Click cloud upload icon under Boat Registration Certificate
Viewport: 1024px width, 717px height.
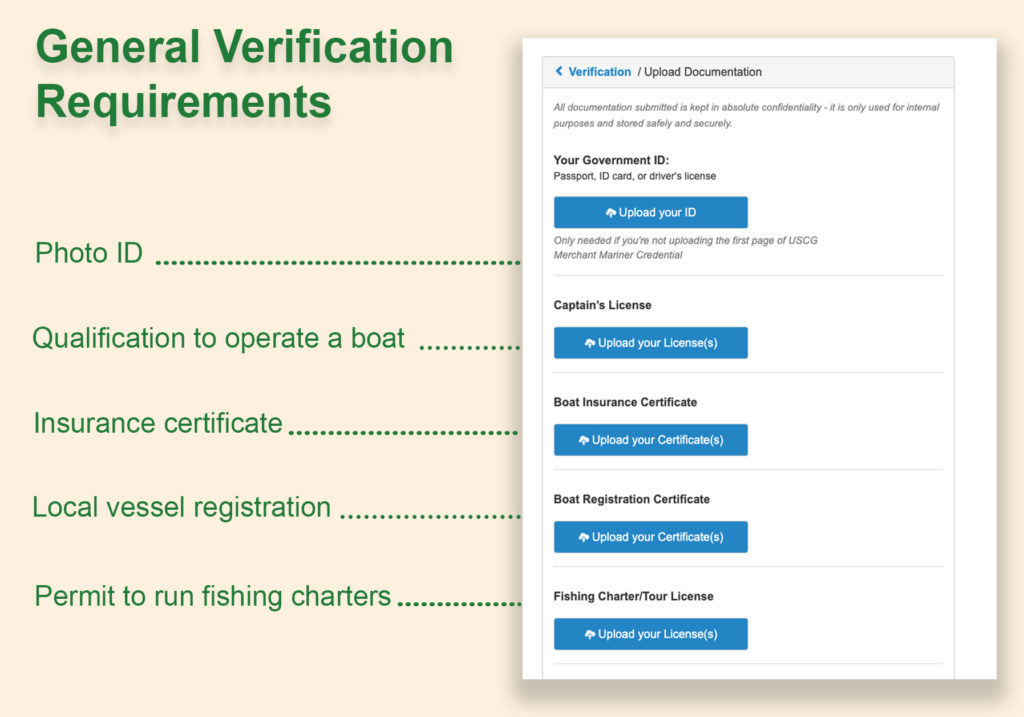click(x=584, y=537)
